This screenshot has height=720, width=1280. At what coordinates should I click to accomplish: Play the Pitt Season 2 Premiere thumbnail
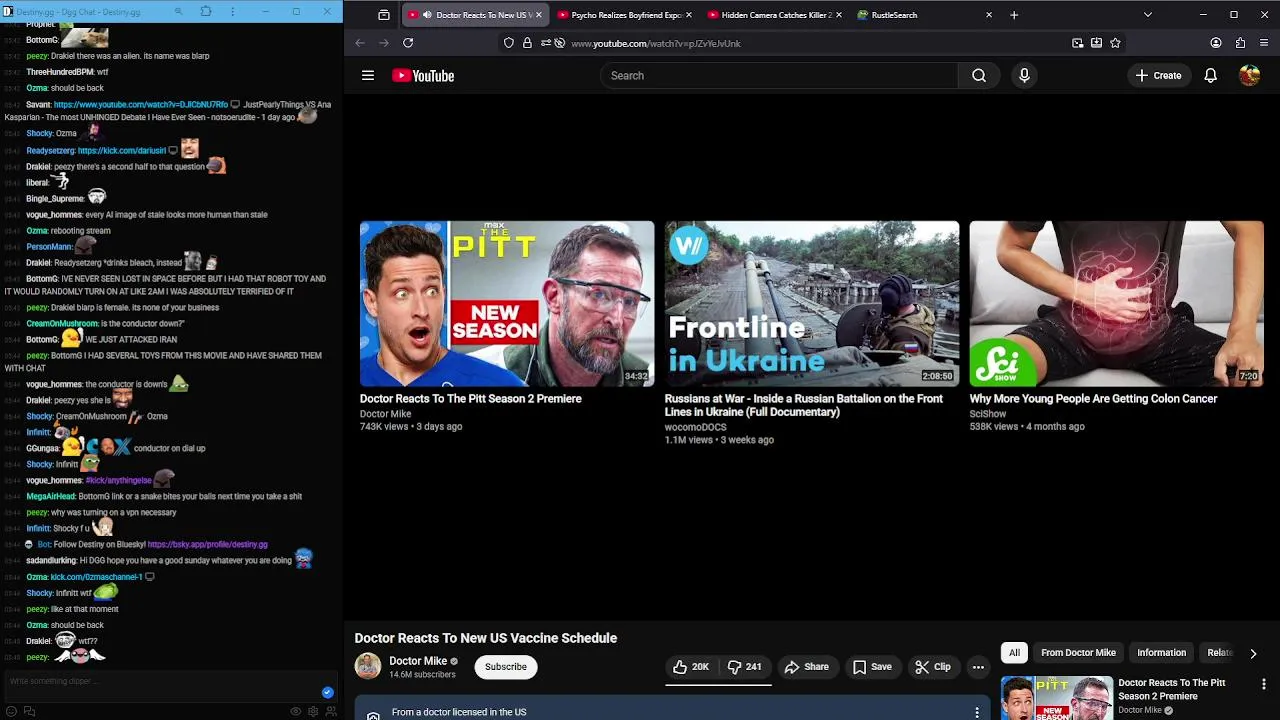pos(507,304)
